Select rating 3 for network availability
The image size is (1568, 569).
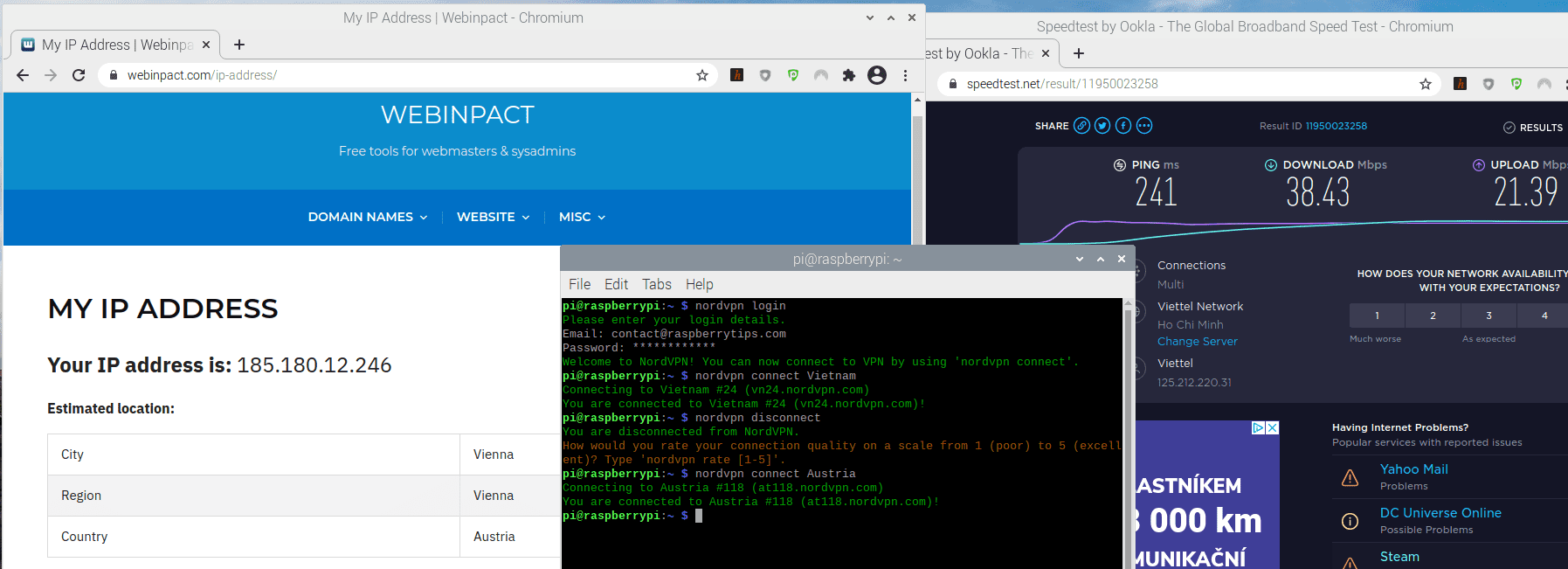(1489, 316)
